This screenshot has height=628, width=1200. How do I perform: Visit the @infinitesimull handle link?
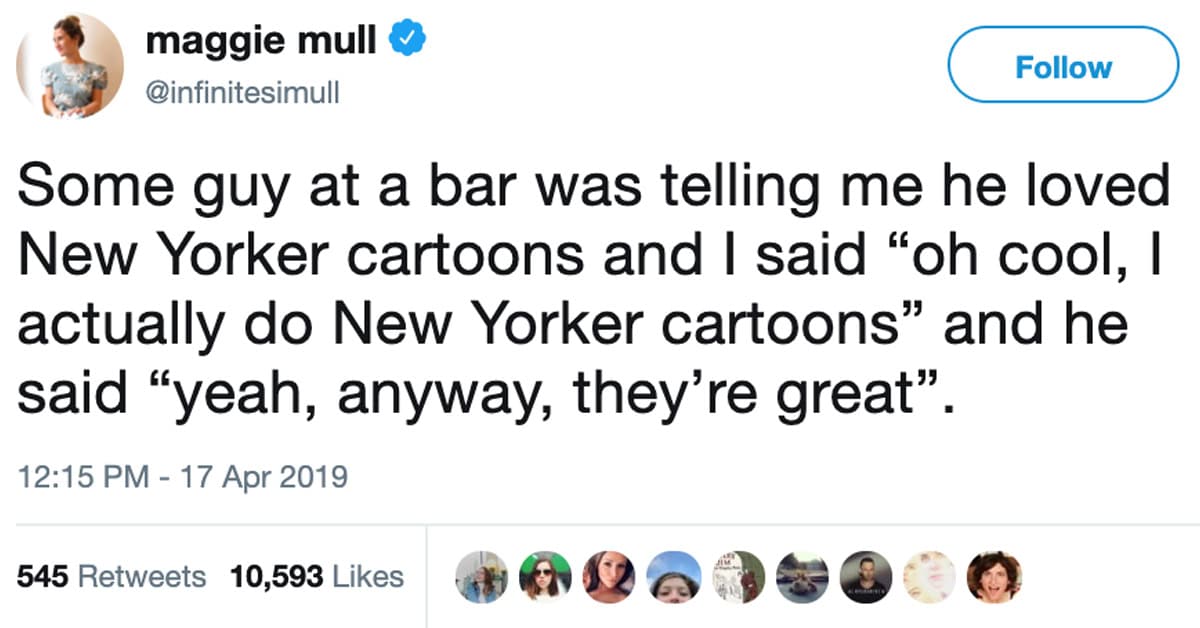(243, 92)
